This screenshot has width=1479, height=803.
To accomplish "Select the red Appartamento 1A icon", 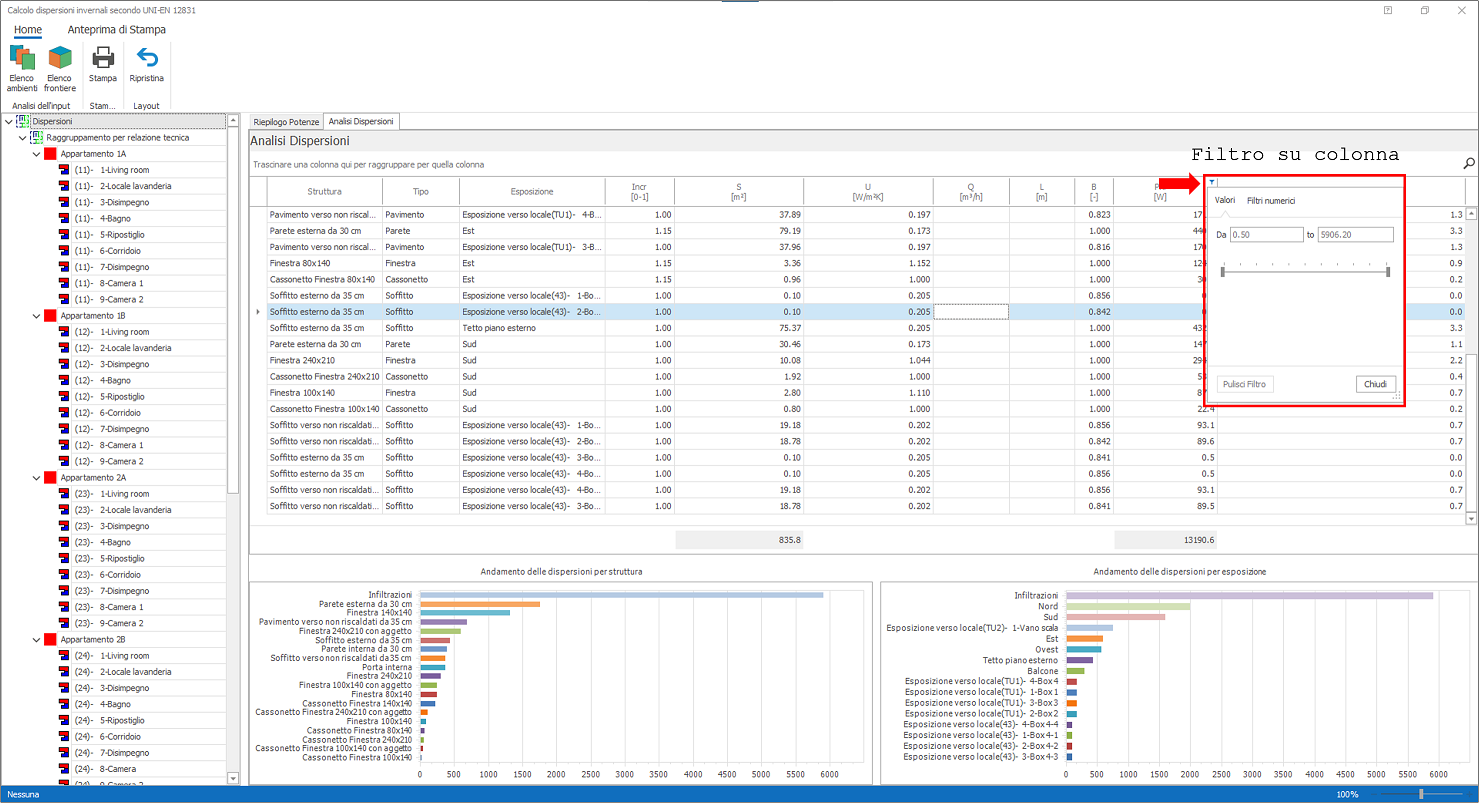I will (x=50, y=154).
